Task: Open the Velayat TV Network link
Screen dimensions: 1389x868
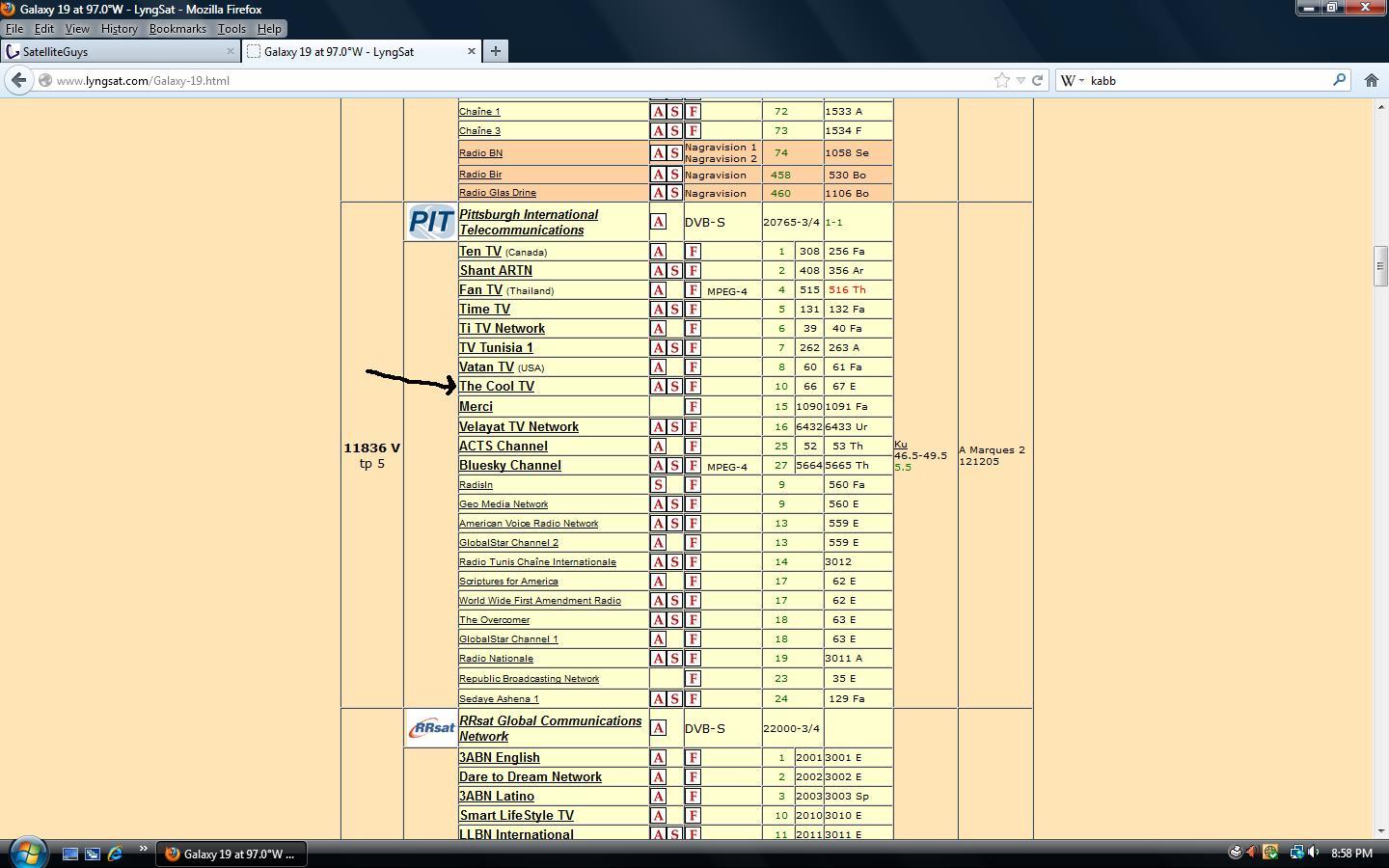Action: [519, 427]
